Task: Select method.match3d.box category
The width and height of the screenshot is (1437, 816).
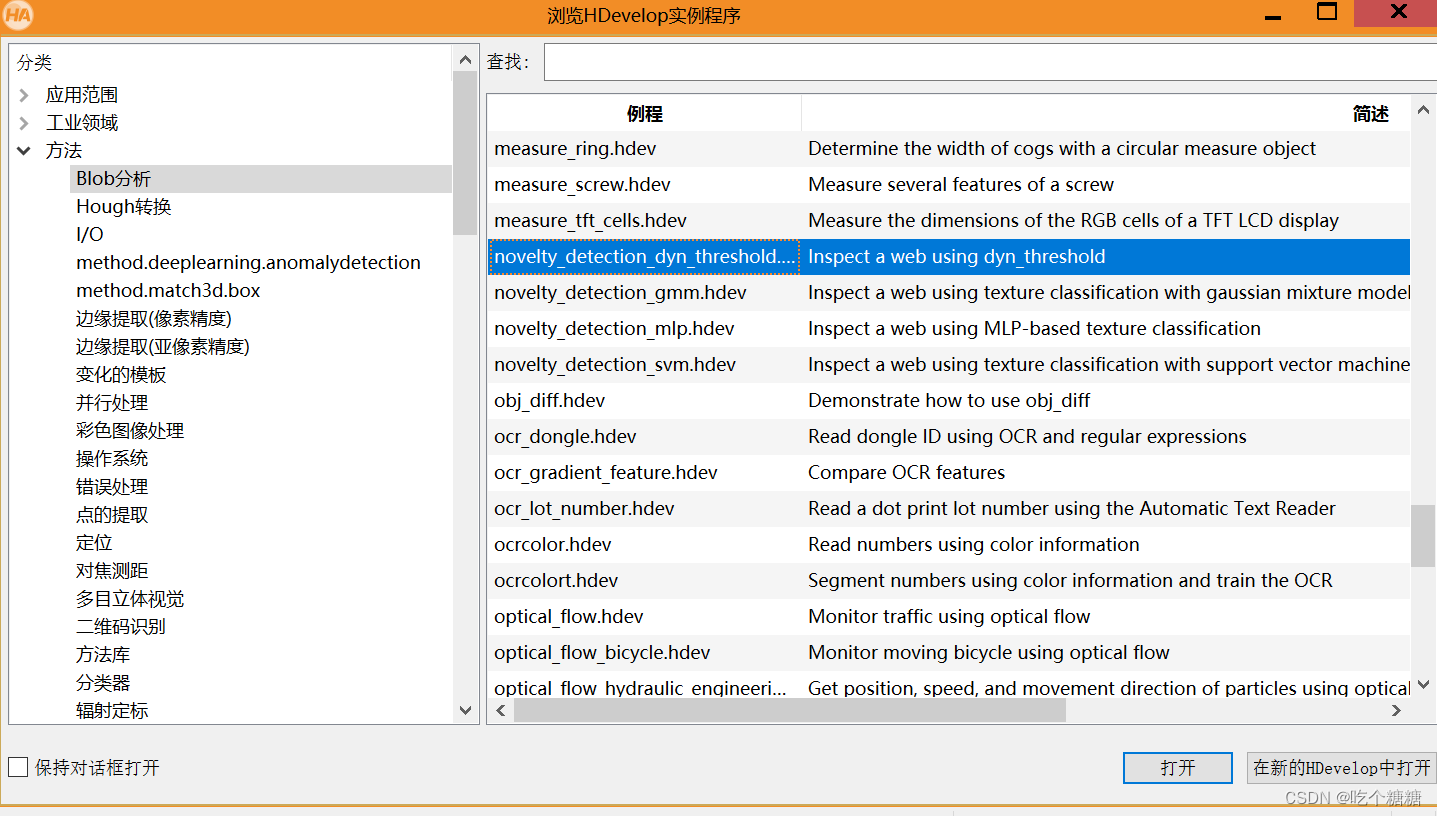Action: pos(168,291)
